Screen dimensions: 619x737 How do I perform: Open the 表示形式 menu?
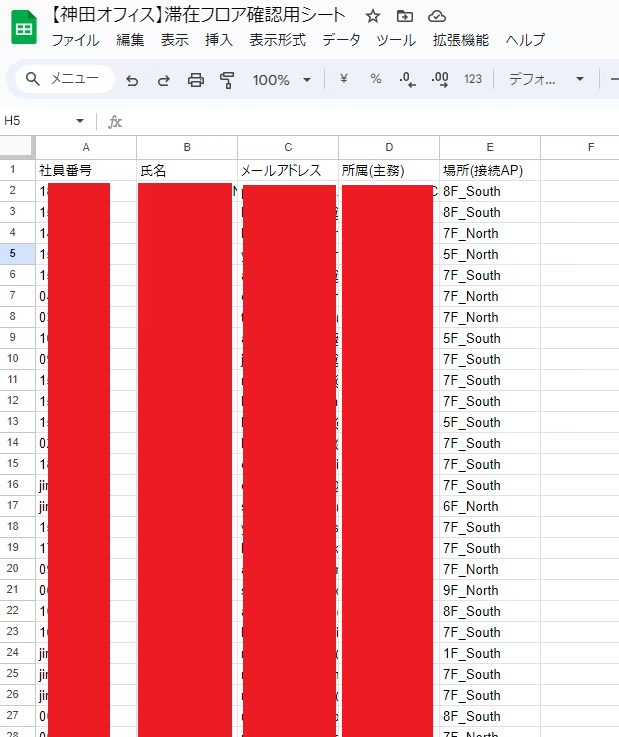(277, 40)
